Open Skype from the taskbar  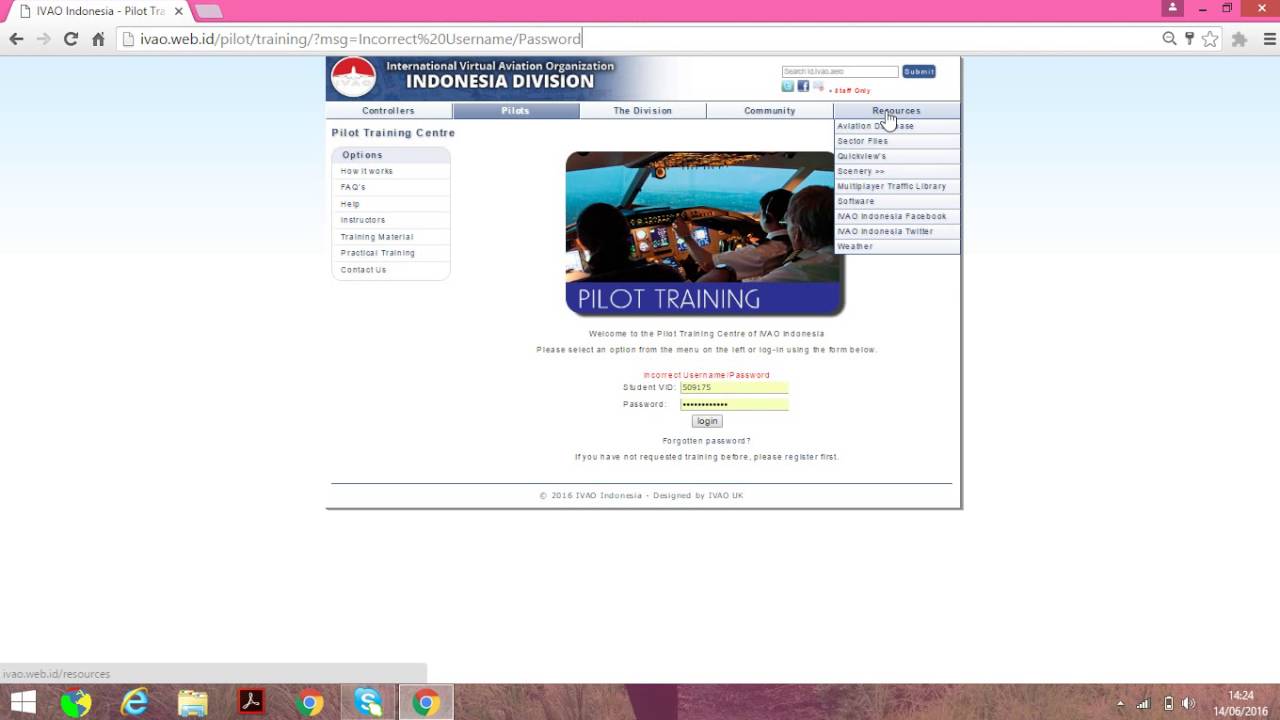(x=367, y=703)
